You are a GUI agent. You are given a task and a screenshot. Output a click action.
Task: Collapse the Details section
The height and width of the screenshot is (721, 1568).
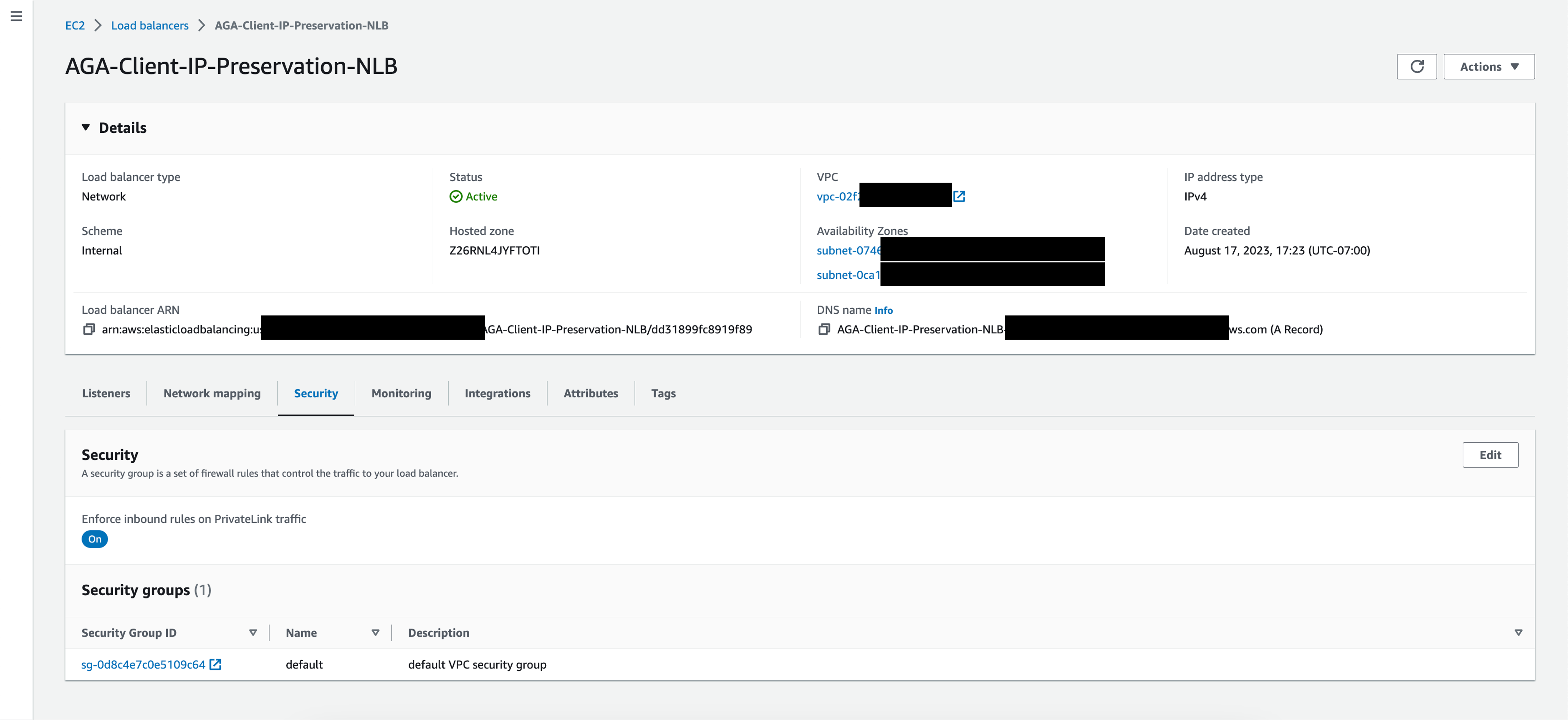pos(86,127)
